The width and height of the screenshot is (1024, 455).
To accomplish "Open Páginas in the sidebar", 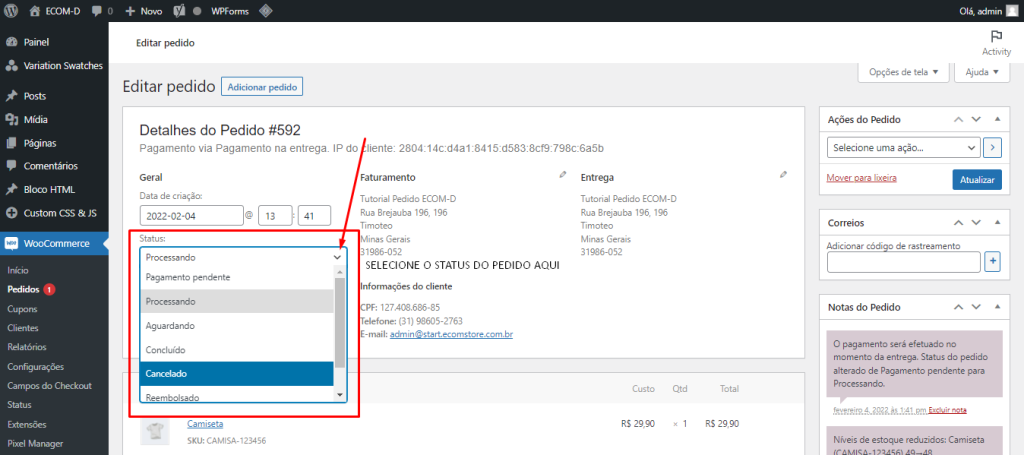I will (40, 143).
